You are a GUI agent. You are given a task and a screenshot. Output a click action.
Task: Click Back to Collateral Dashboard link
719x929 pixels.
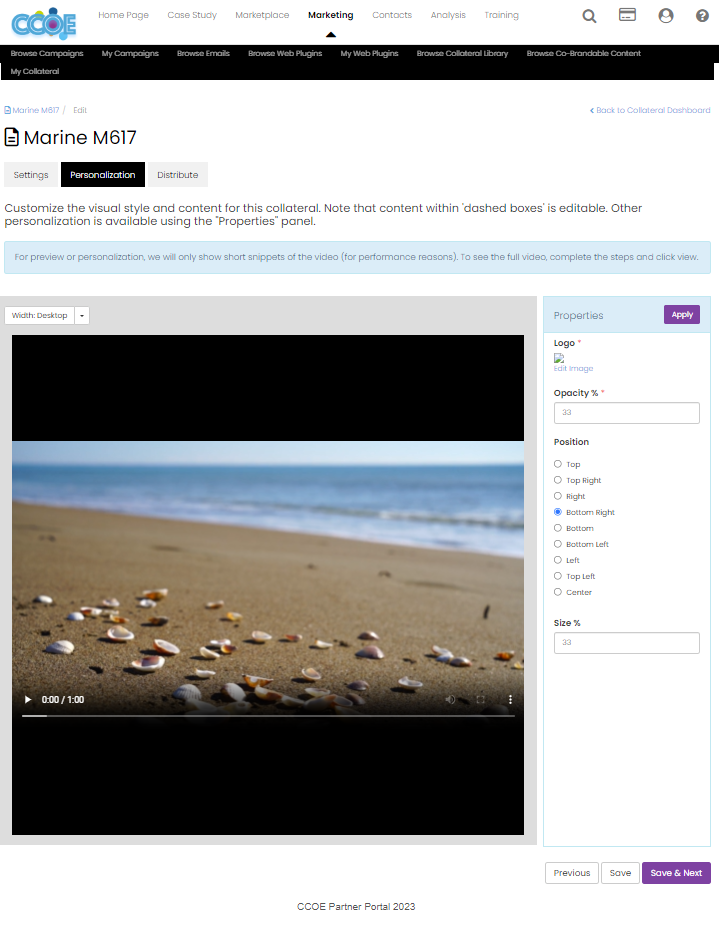650,110
